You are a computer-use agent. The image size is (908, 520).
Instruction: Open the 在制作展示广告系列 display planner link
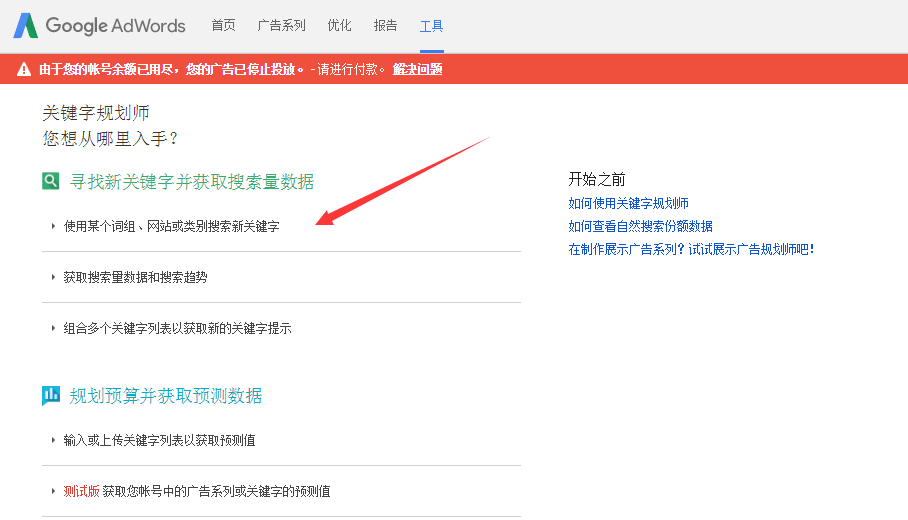pos(691,250)
